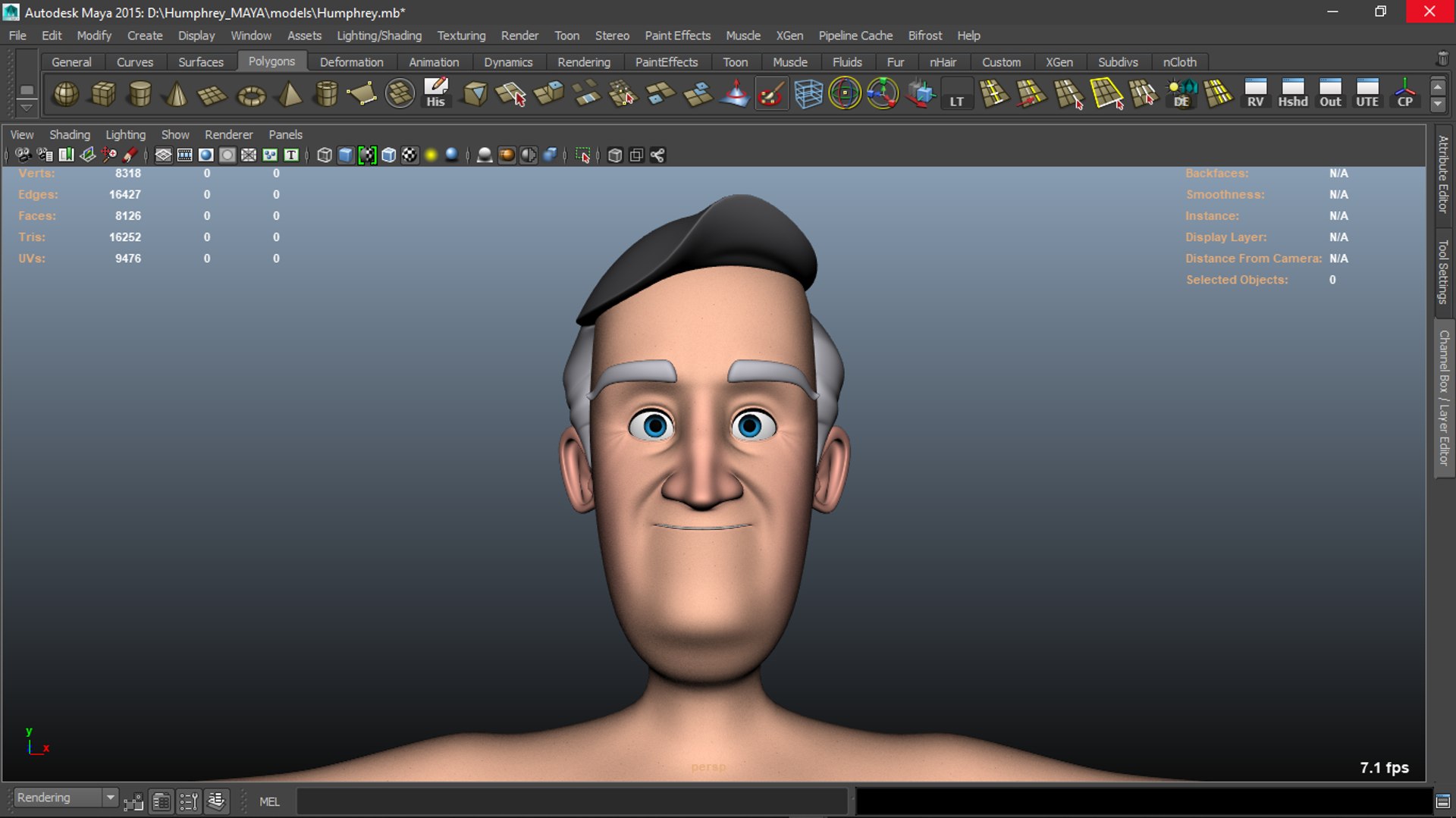Open the Tool Settings side tab
This screenshot has height=818, width=1456.
[1443, 271]
